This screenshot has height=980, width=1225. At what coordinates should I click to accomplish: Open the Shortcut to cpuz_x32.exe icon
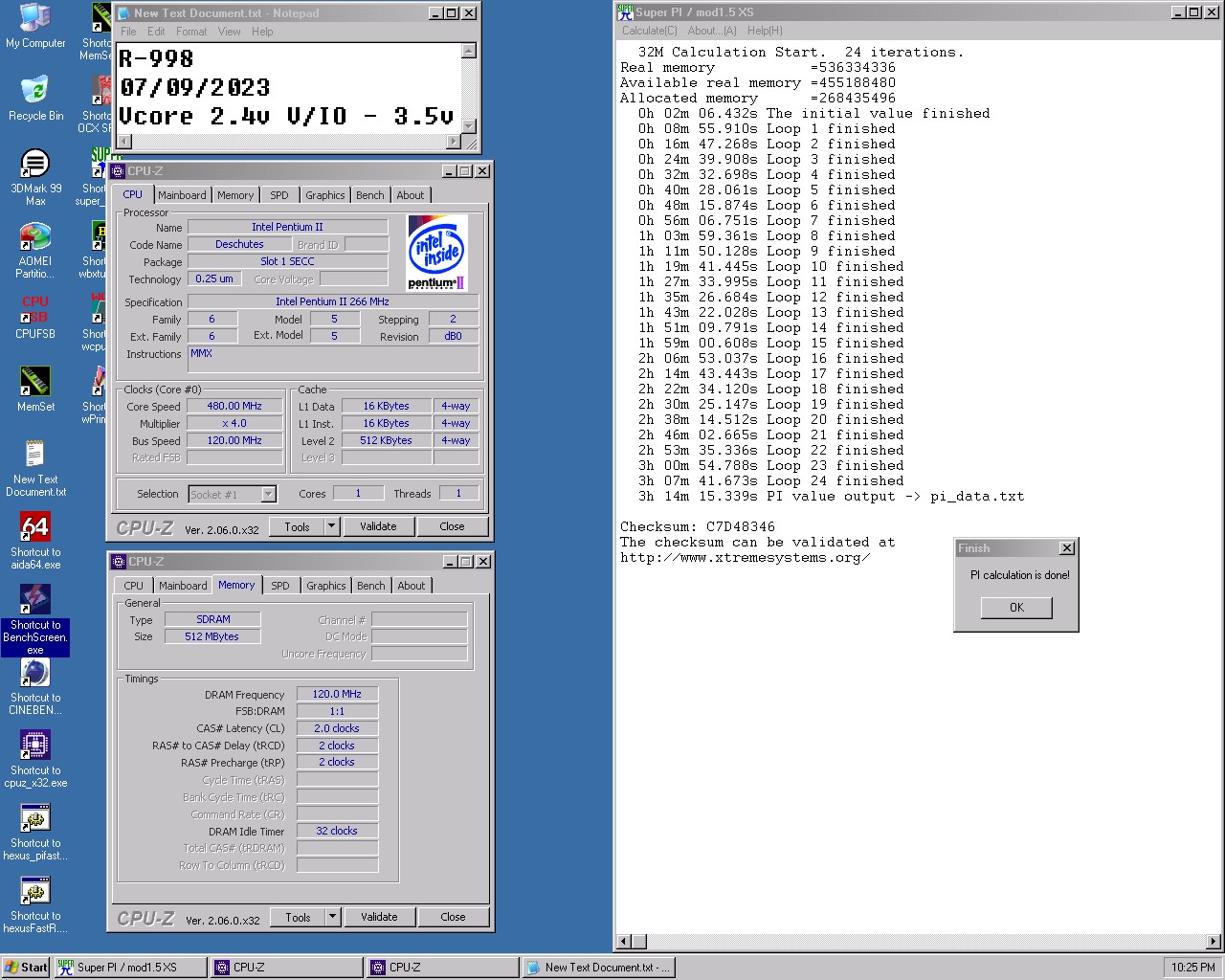(35, 760)
